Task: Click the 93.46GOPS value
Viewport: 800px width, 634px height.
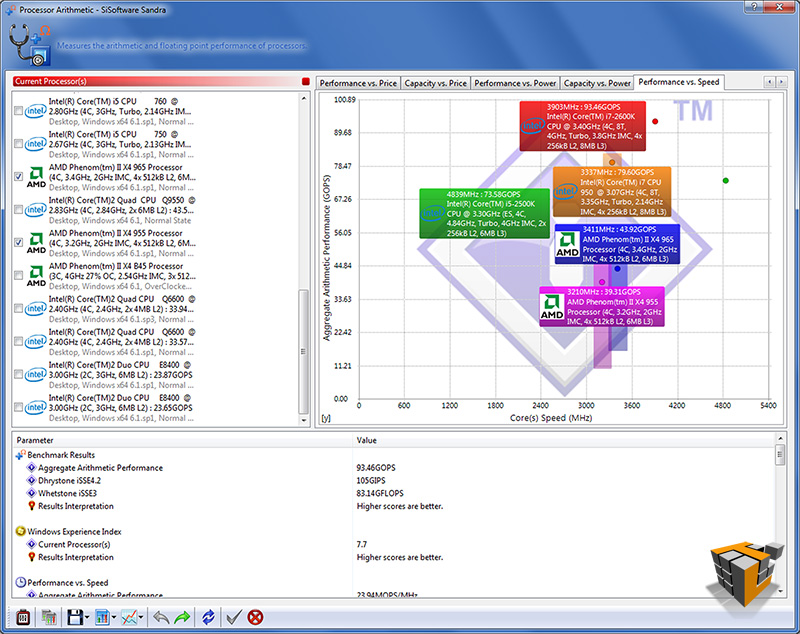Action: [x=376, y=468]
